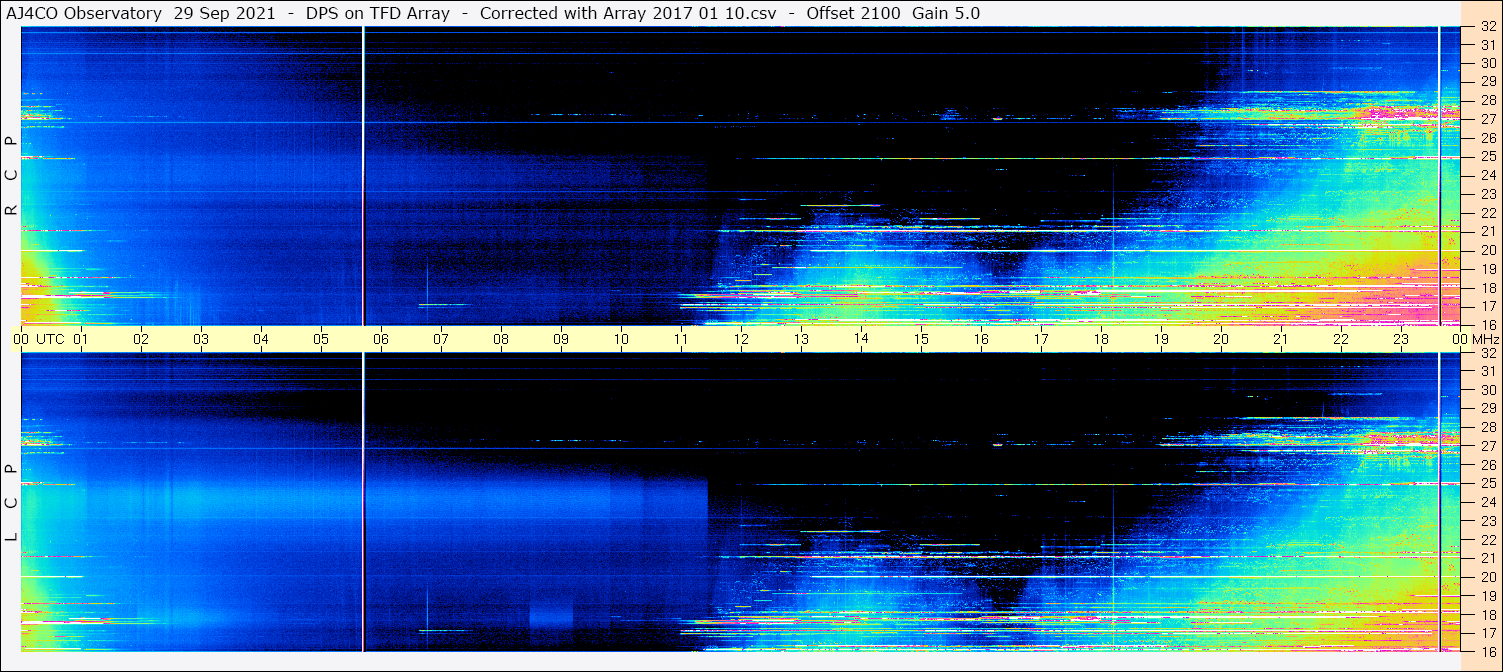Click hour 20 on the time axis
Viewport: 1503px width, 672px height.
tap(1221, 339)
